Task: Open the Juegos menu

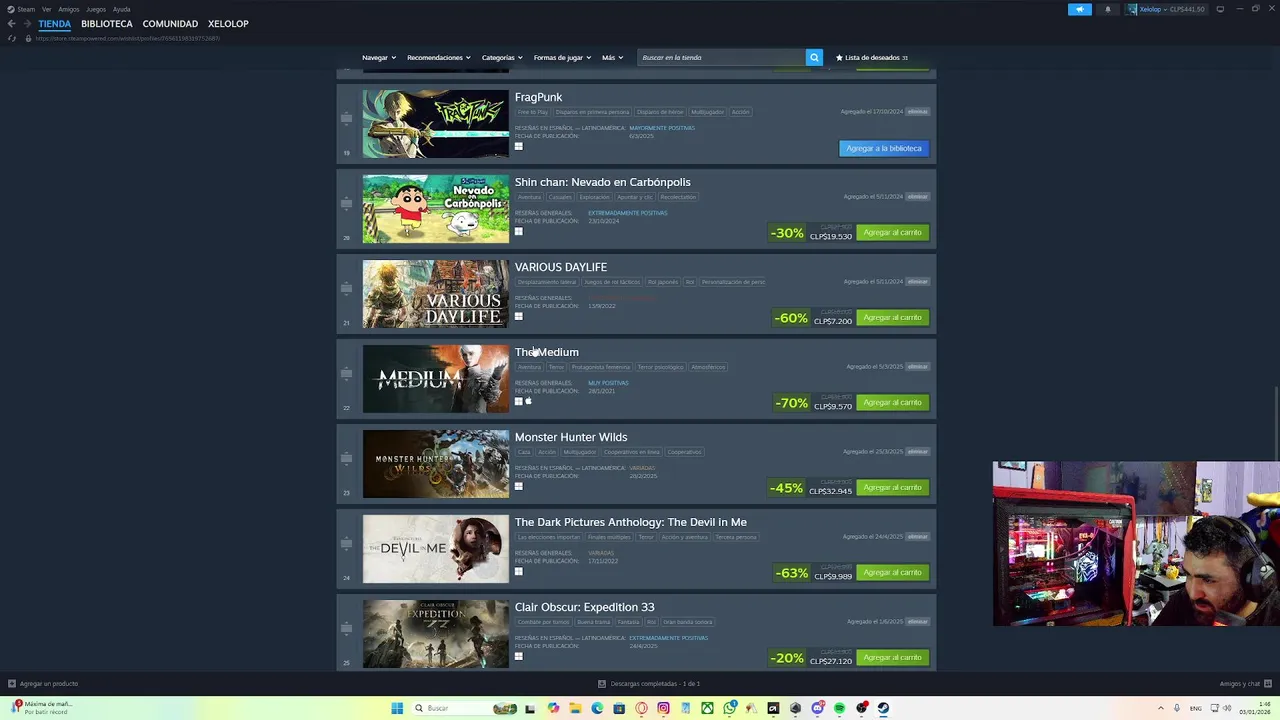Action: click(x=96, y=9)
